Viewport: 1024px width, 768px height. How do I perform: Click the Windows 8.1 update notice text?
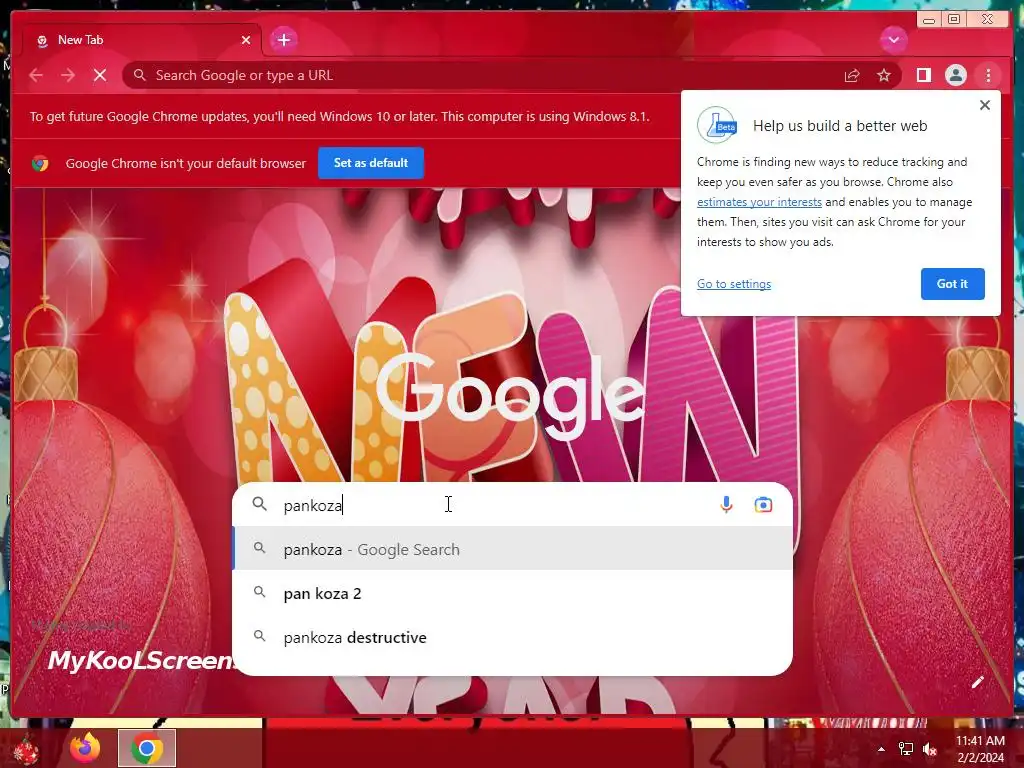pos(340,116)
